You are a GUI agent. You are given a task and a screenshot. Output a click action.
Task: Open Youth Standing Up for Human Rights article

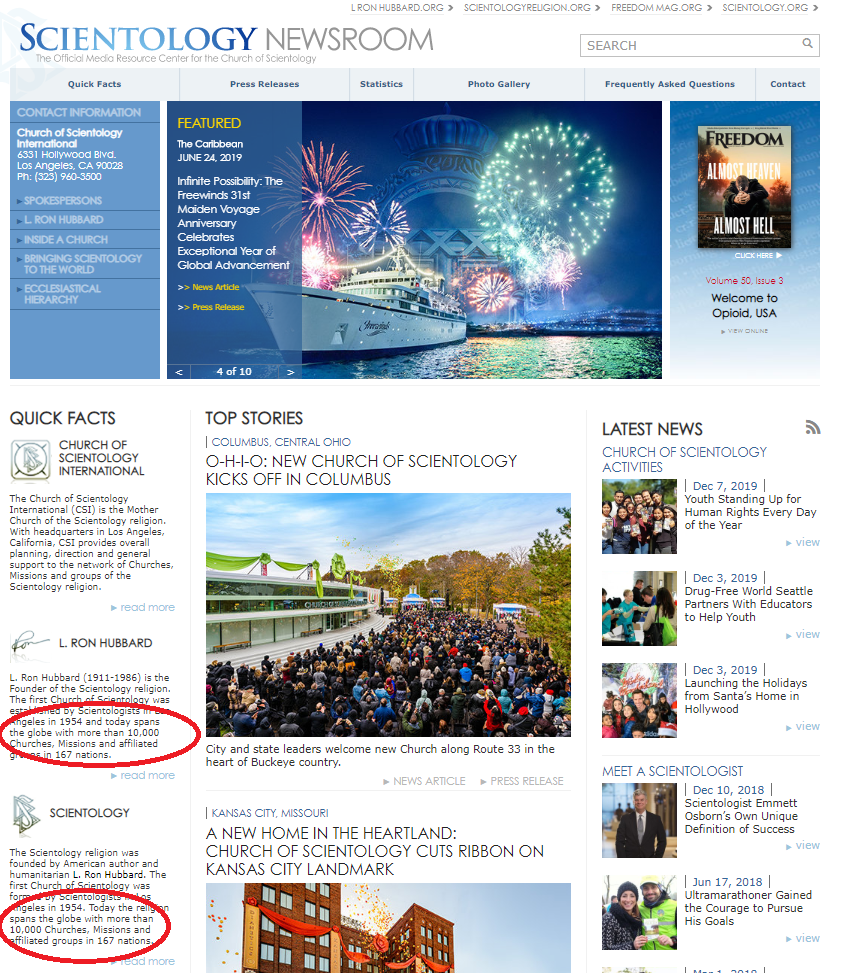[x=750, y=512]
